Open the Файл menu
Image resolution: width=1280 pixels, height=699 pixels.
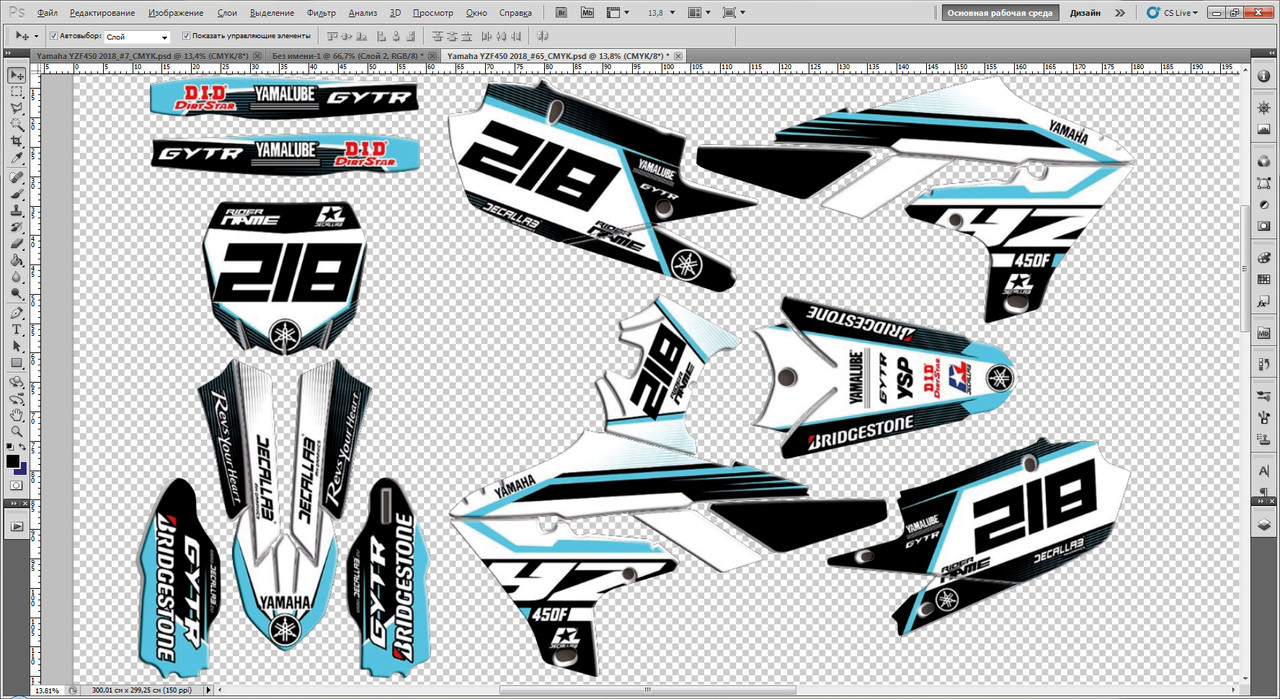pyautogui.click(x=46, y=13)
